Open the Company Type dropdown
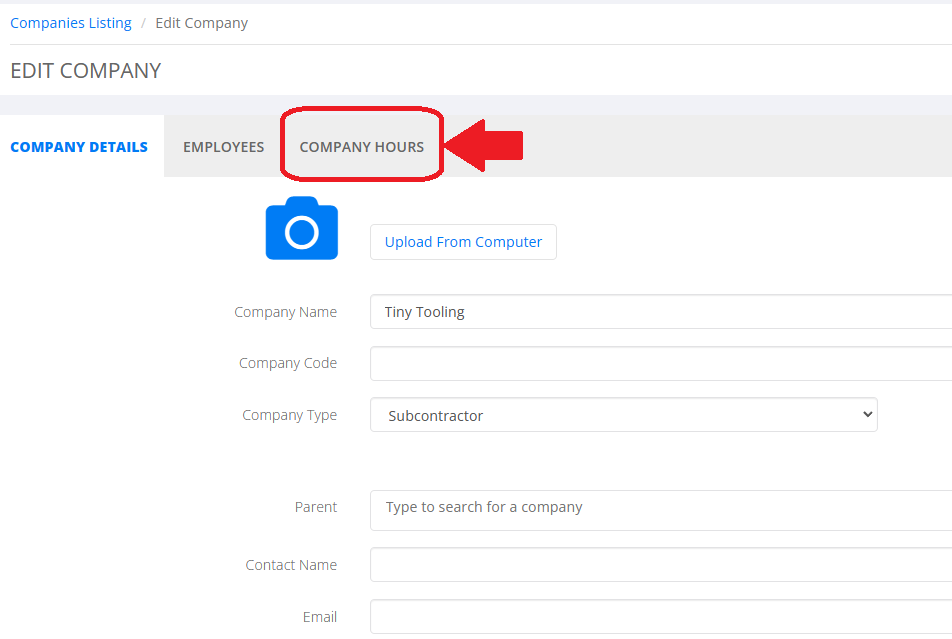The image size is (952, 639). point(624,415)
